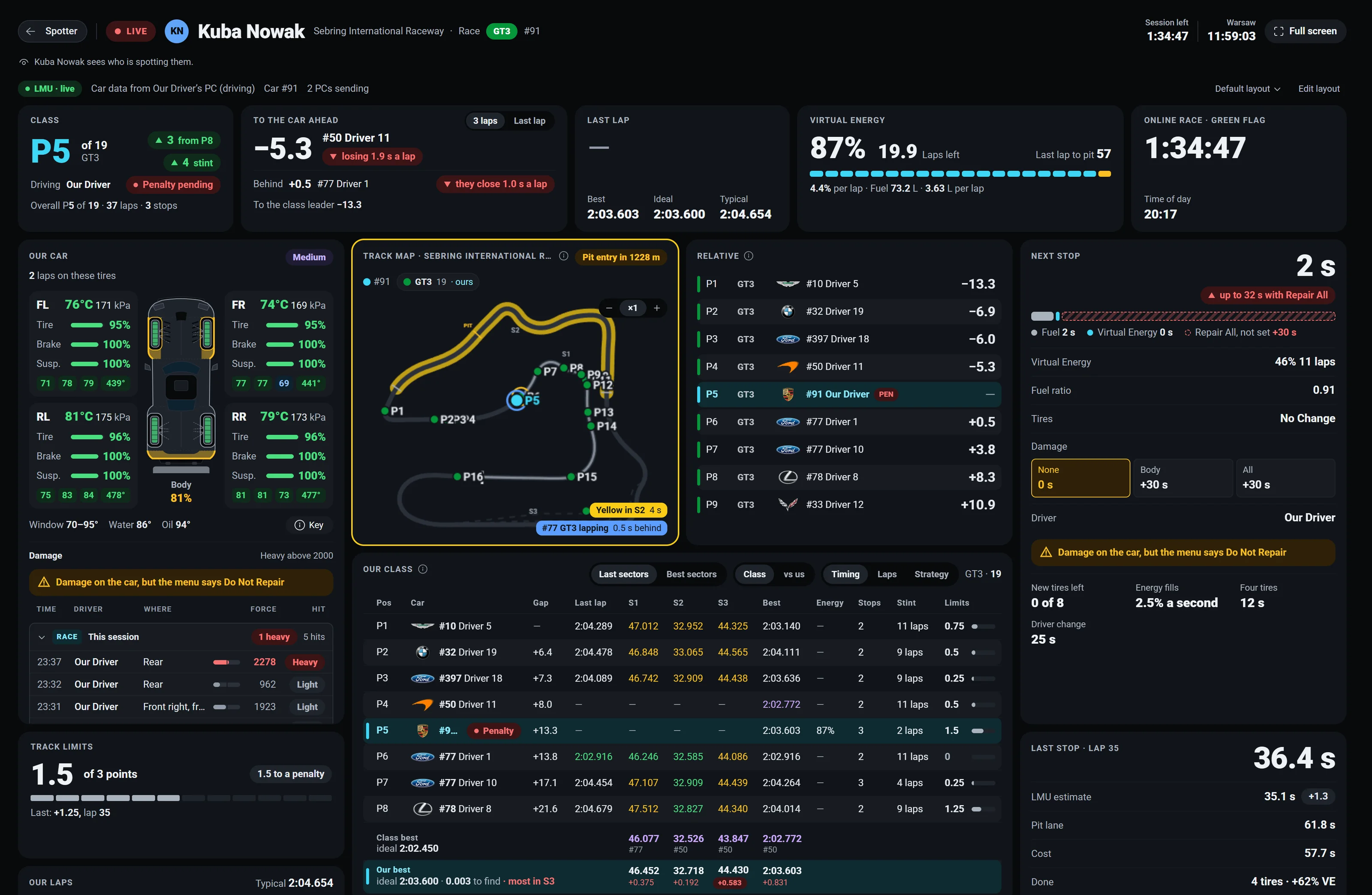This screenshot has width=1372, height=895.
Task: Click the McLaren logo for #50 Driver 11 in Relative
Action: tap(788, 367)
